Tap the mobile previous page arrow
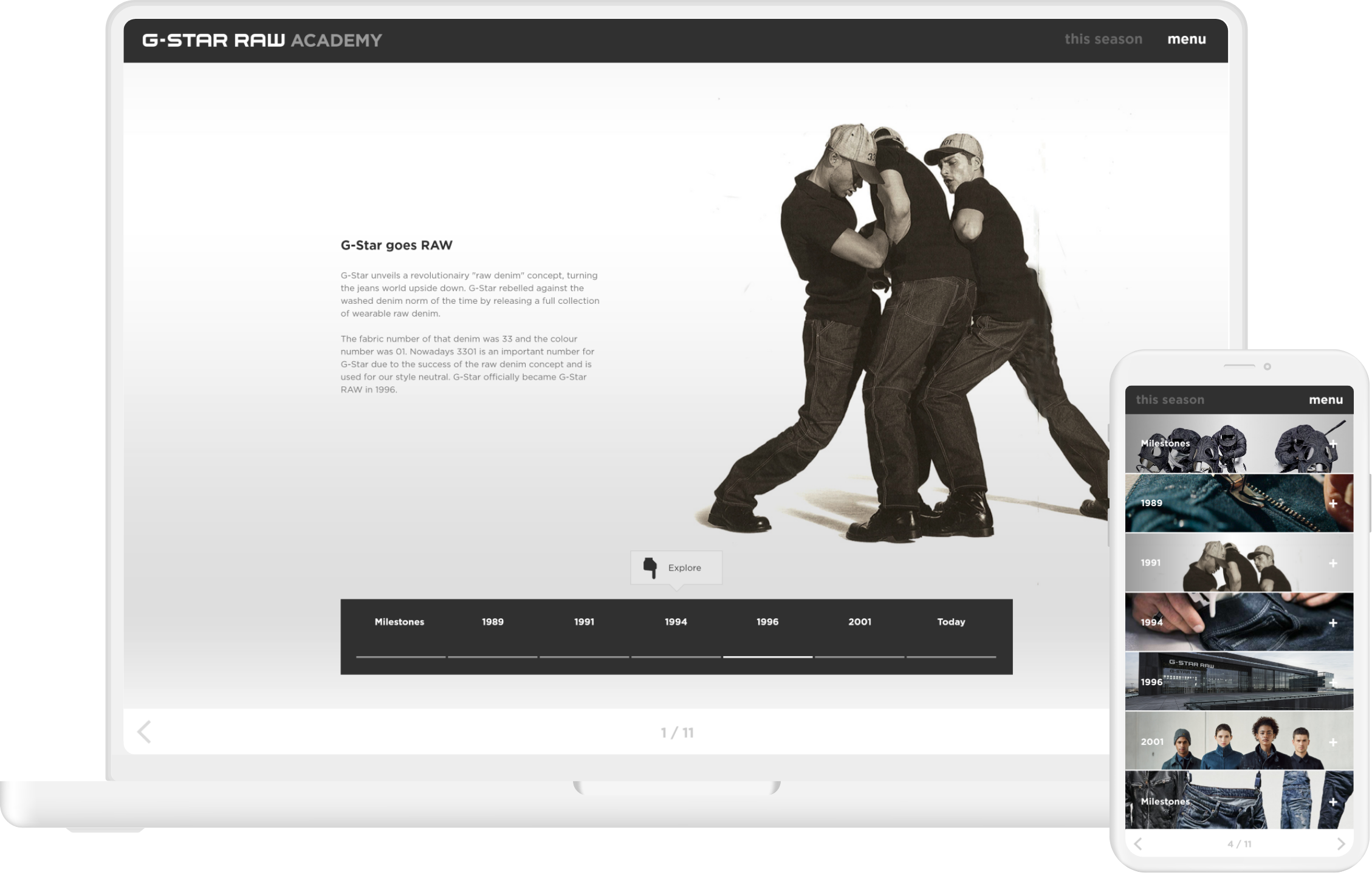 tap(1138, 844)
